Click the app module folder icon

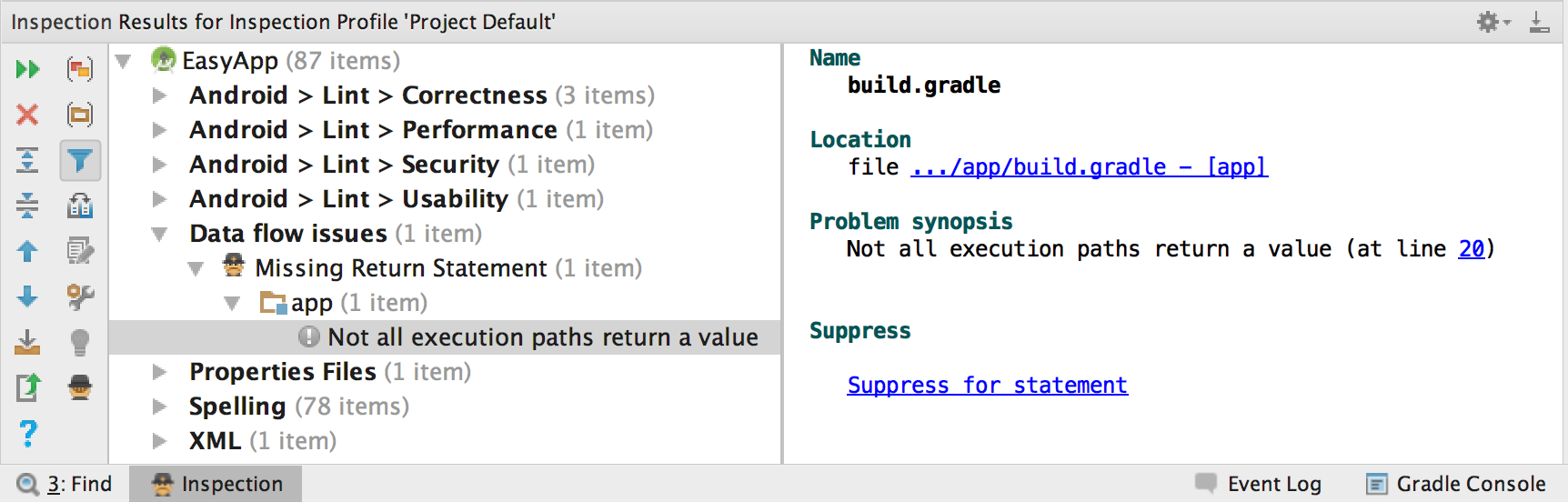click(x=273, y=302)
